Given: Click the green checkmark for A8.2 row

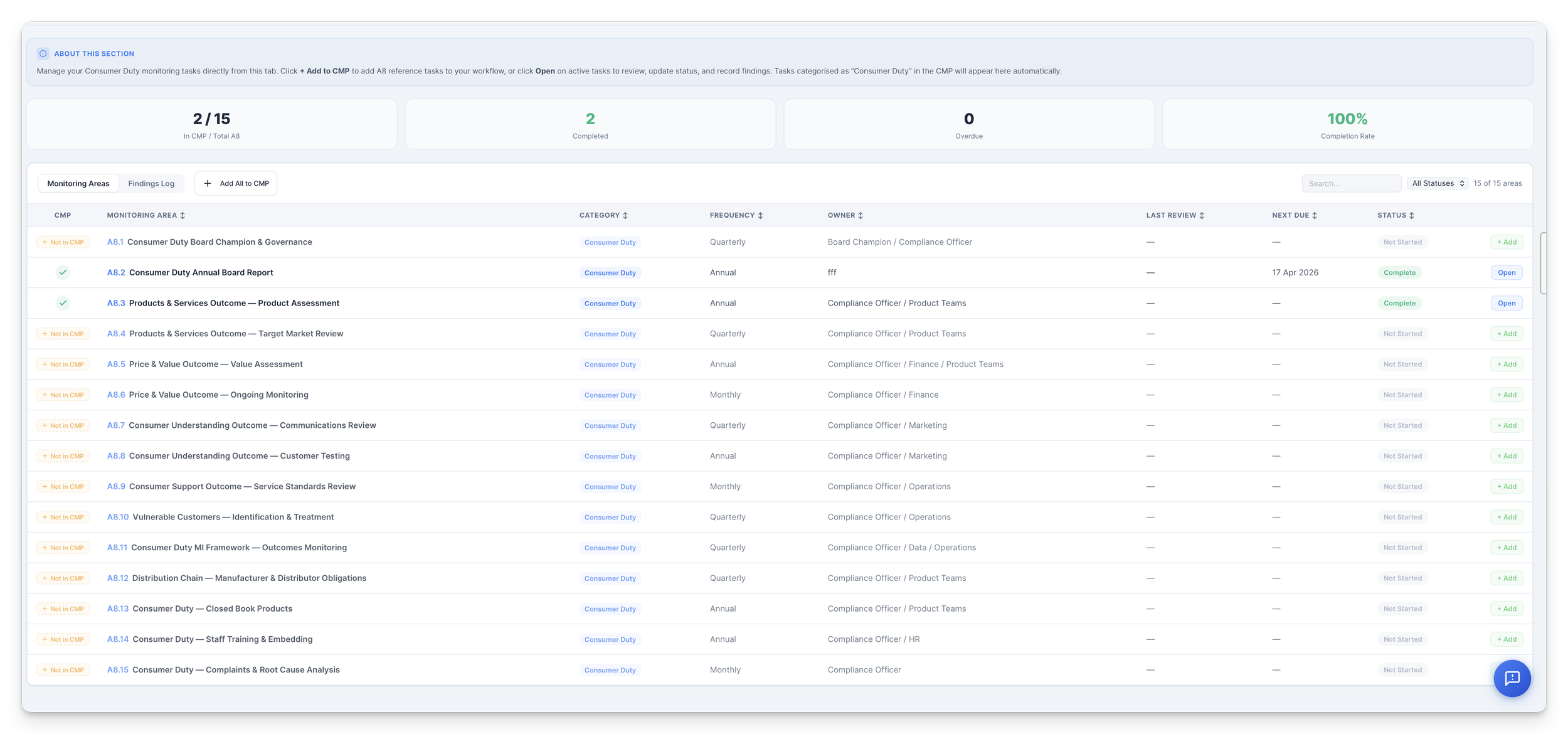Looking at the screenshot, I should [63, 272].
